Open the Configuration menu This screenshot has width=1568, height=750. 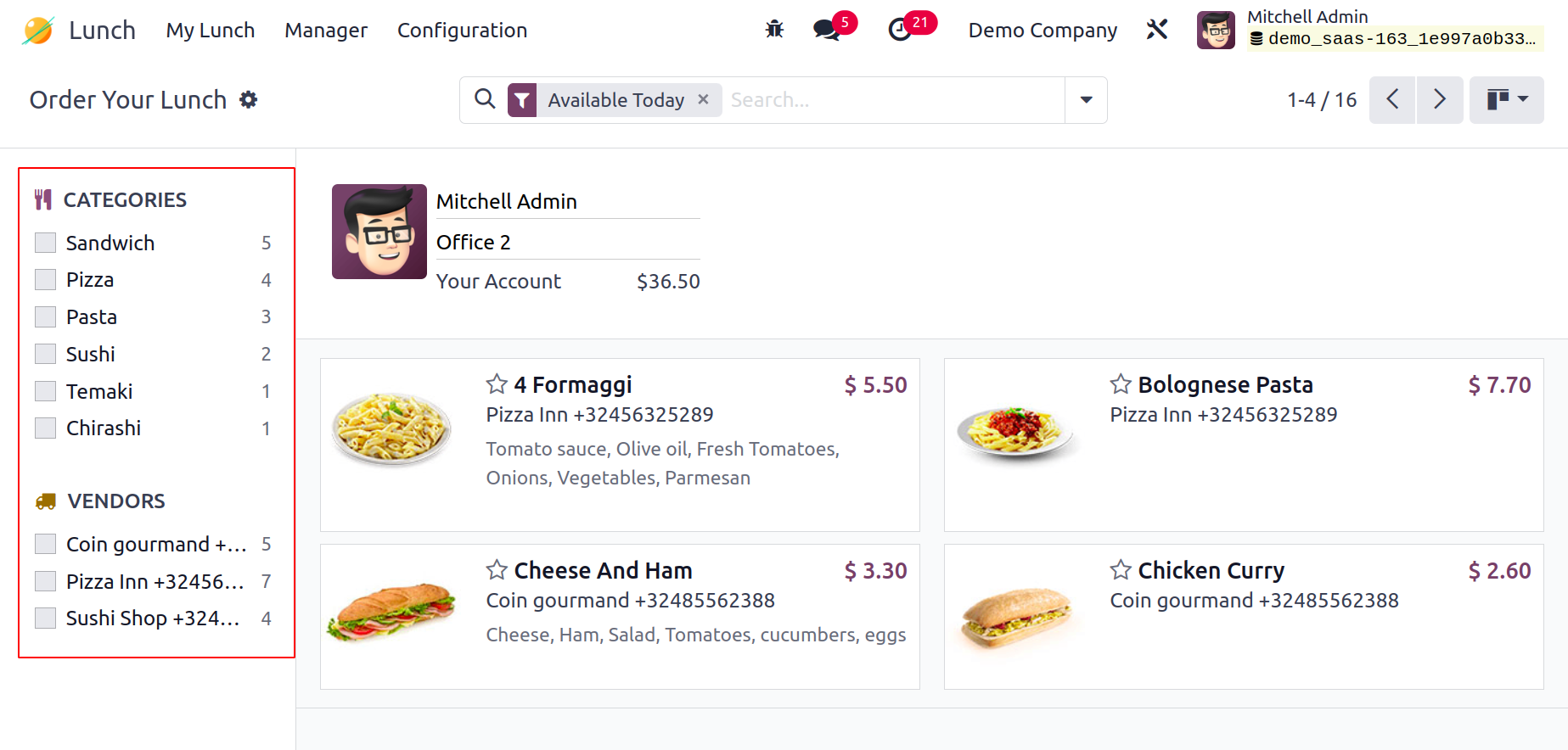click(462, 31)
